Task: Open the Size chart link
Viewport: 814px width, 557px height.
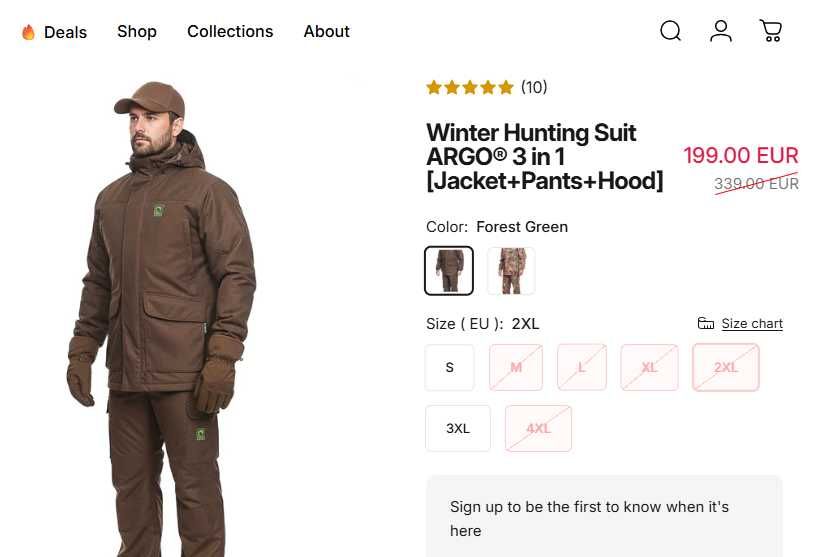Action: 752,323
